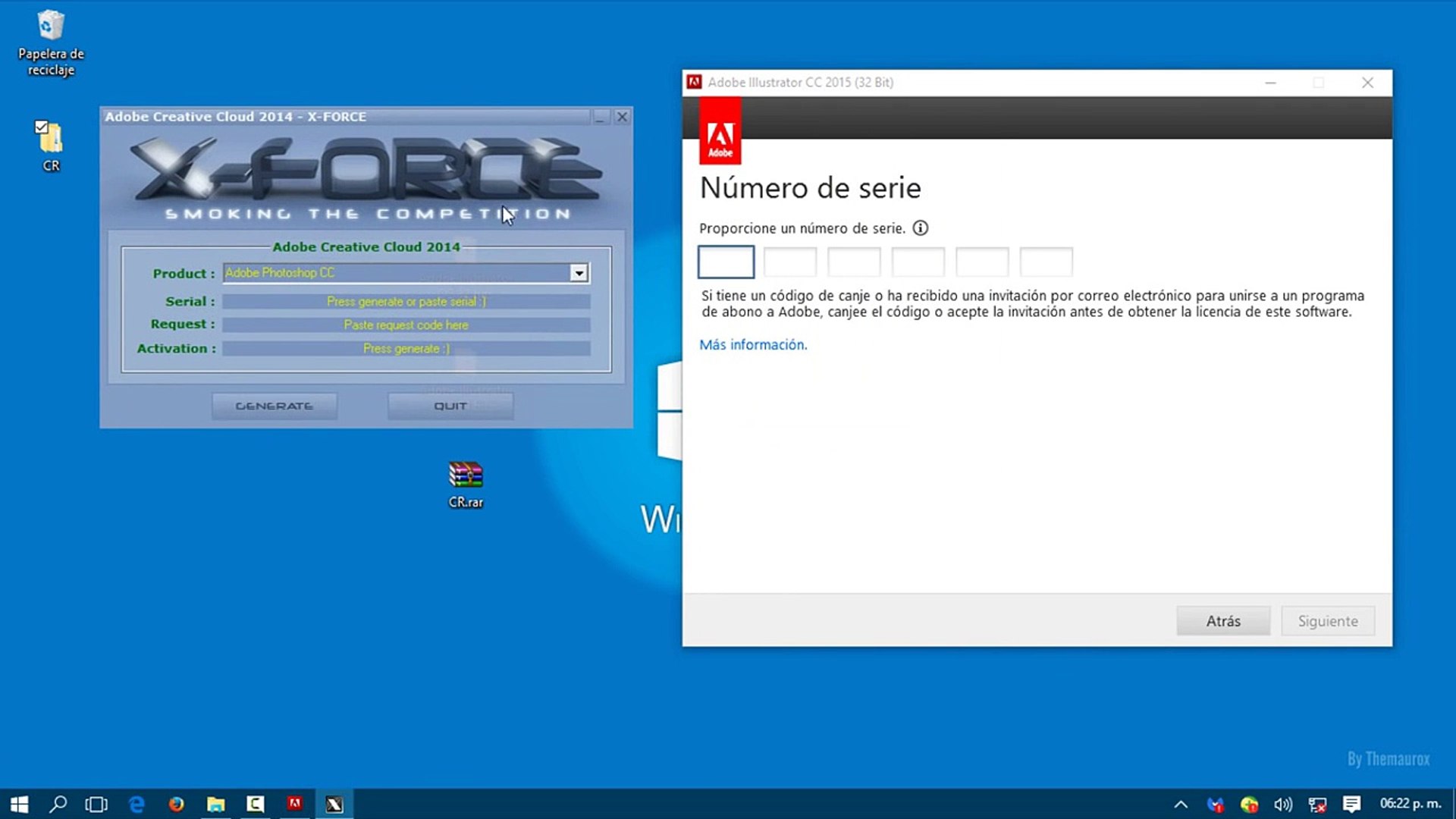1456x819 pixels.
Task: Open the Windows Start menu
Action: (19, 804)
